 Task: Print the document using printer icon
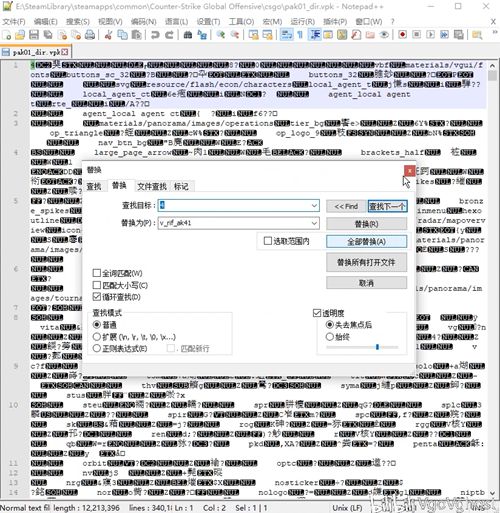(90, 35)
